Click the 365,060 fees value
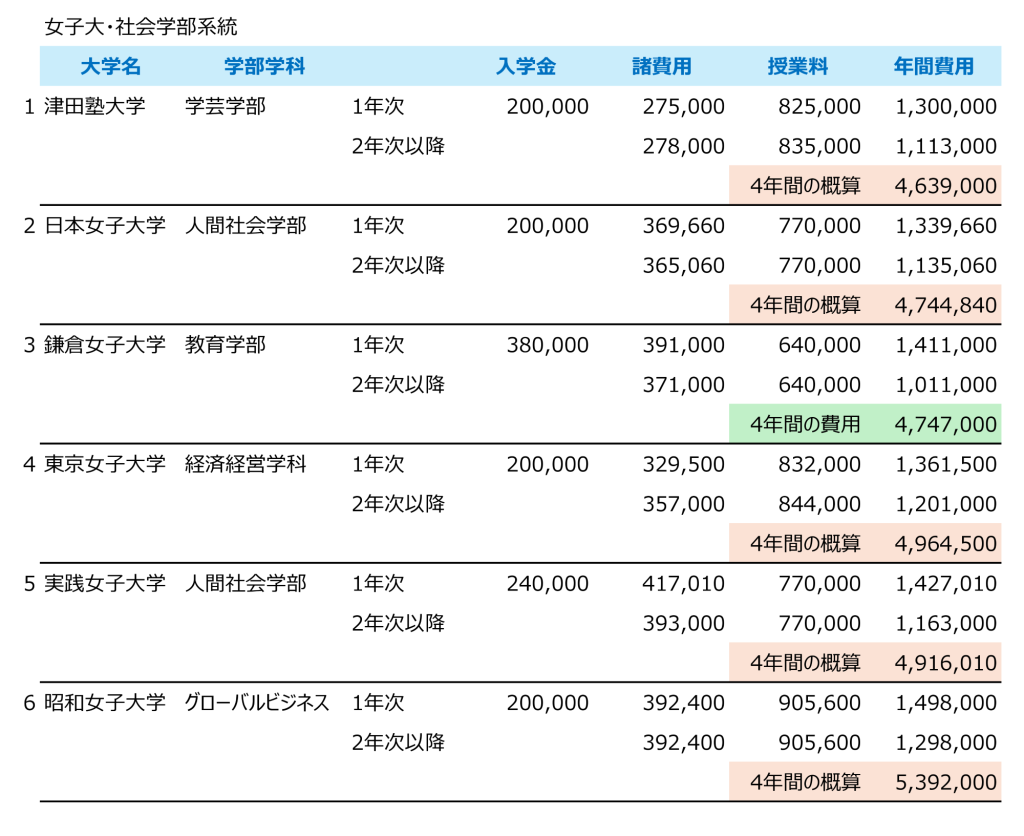The image size is (1024, 836). pyautogui.click(x=683, y=266)
